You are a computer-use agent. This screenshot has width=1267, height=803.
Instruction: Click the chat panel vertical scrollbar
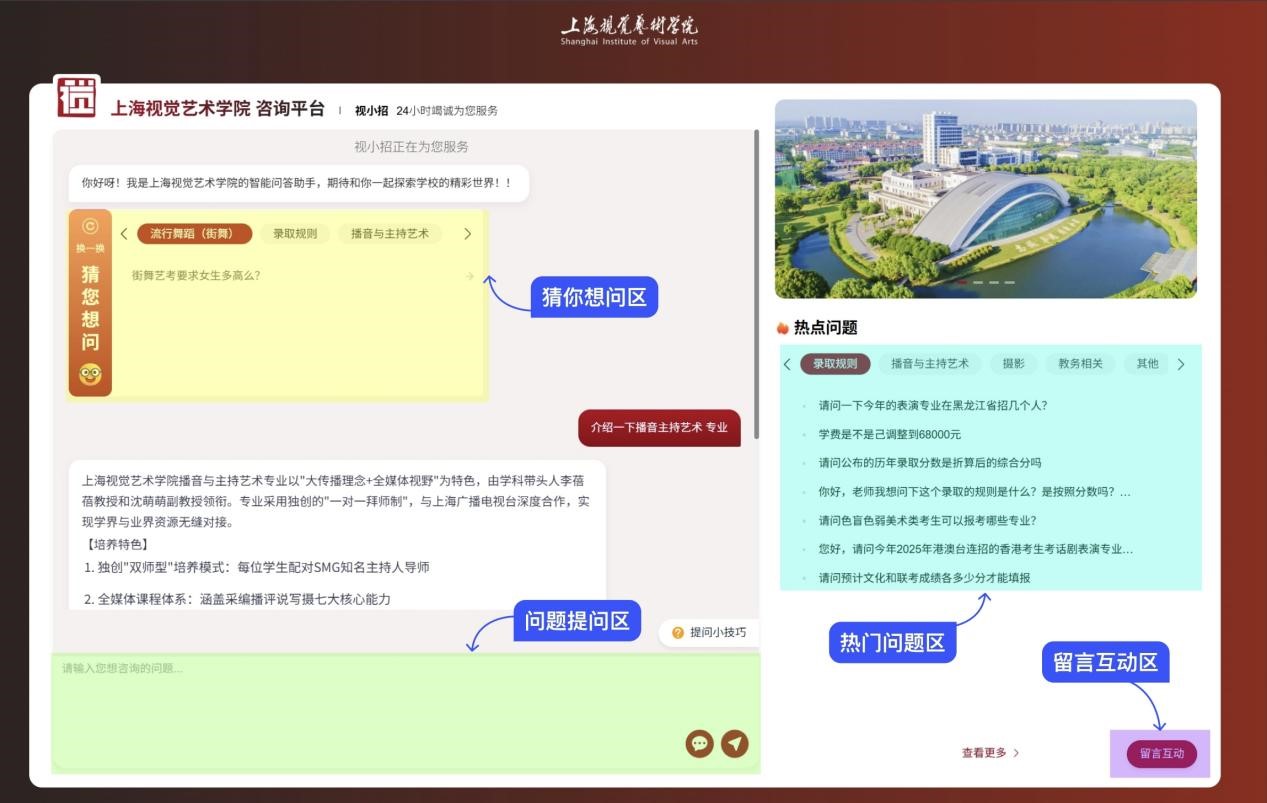pos(757,284)
